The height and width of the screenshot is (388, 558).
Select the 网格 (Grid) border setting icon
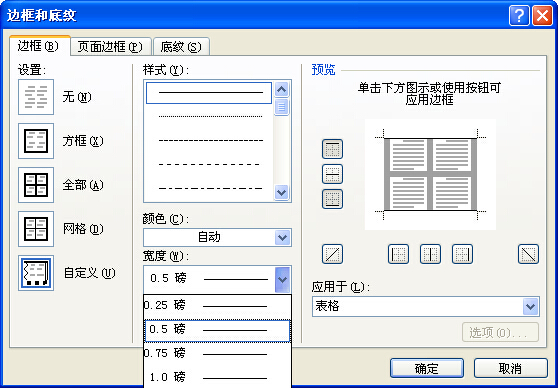(36, 229)
